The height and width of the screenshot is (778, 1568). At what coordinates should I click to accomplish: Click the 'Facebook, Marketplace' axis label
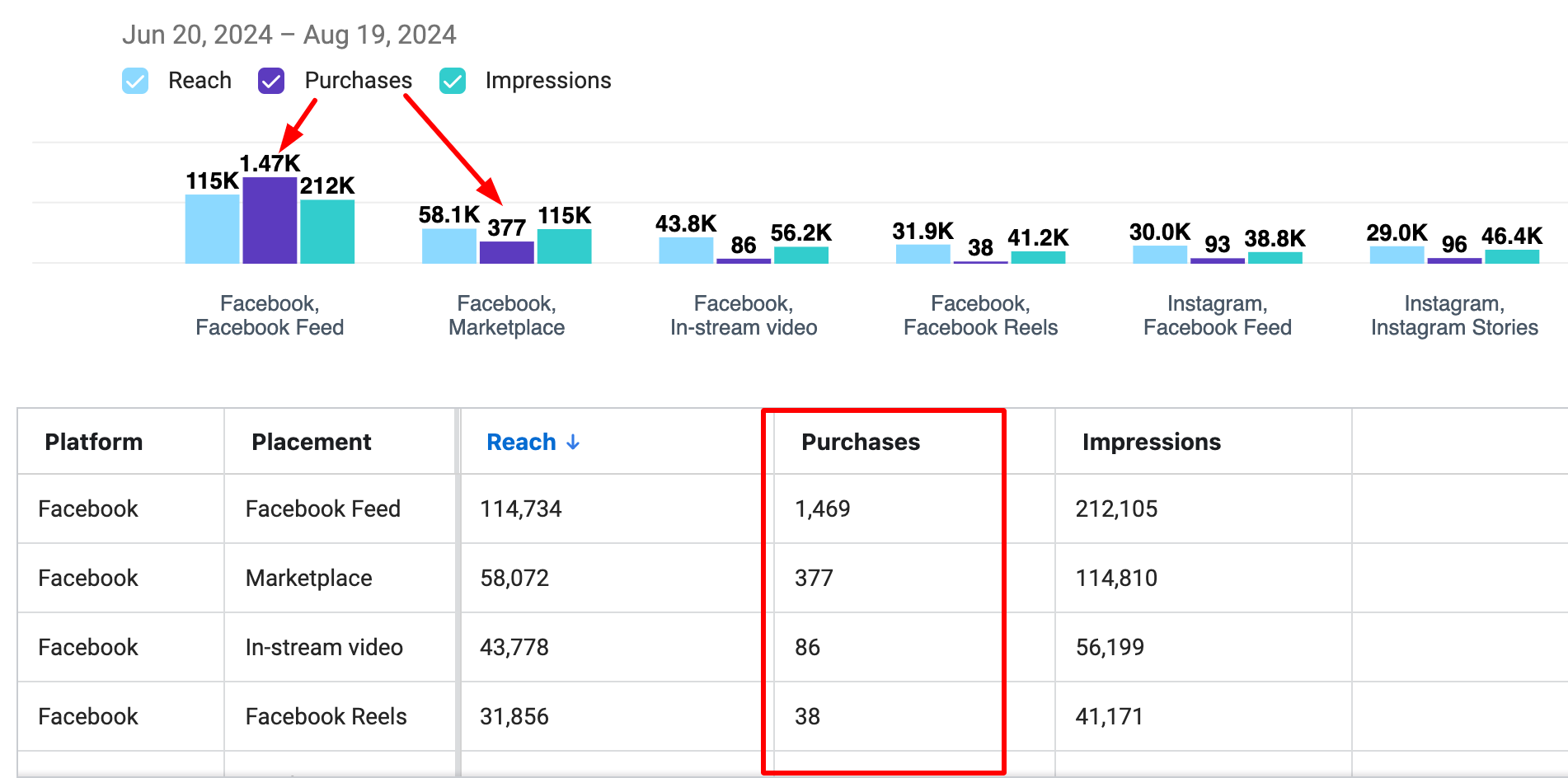click(507, 316)
